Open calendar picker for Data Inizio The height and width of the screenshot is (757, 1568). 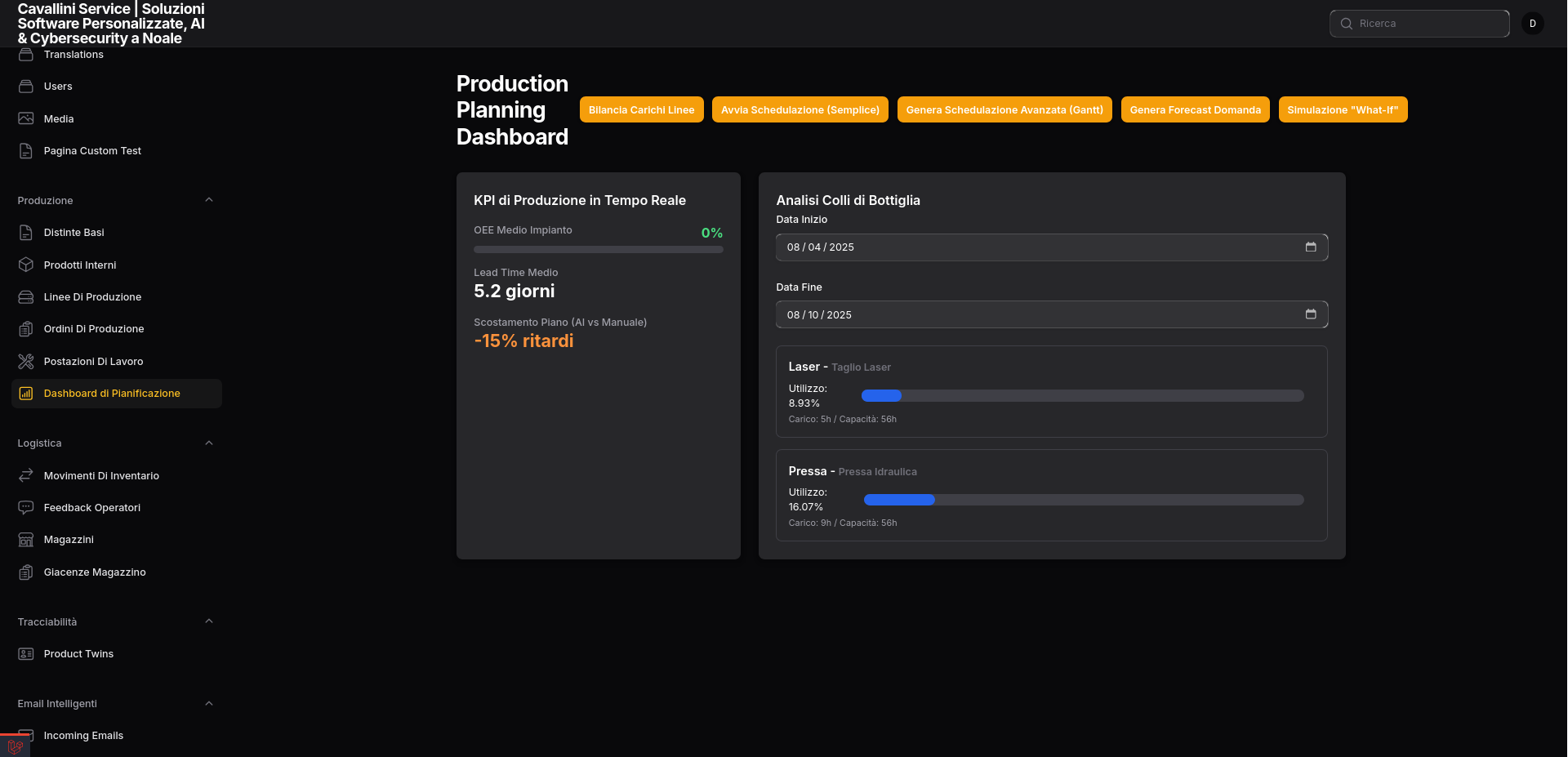1310,247
